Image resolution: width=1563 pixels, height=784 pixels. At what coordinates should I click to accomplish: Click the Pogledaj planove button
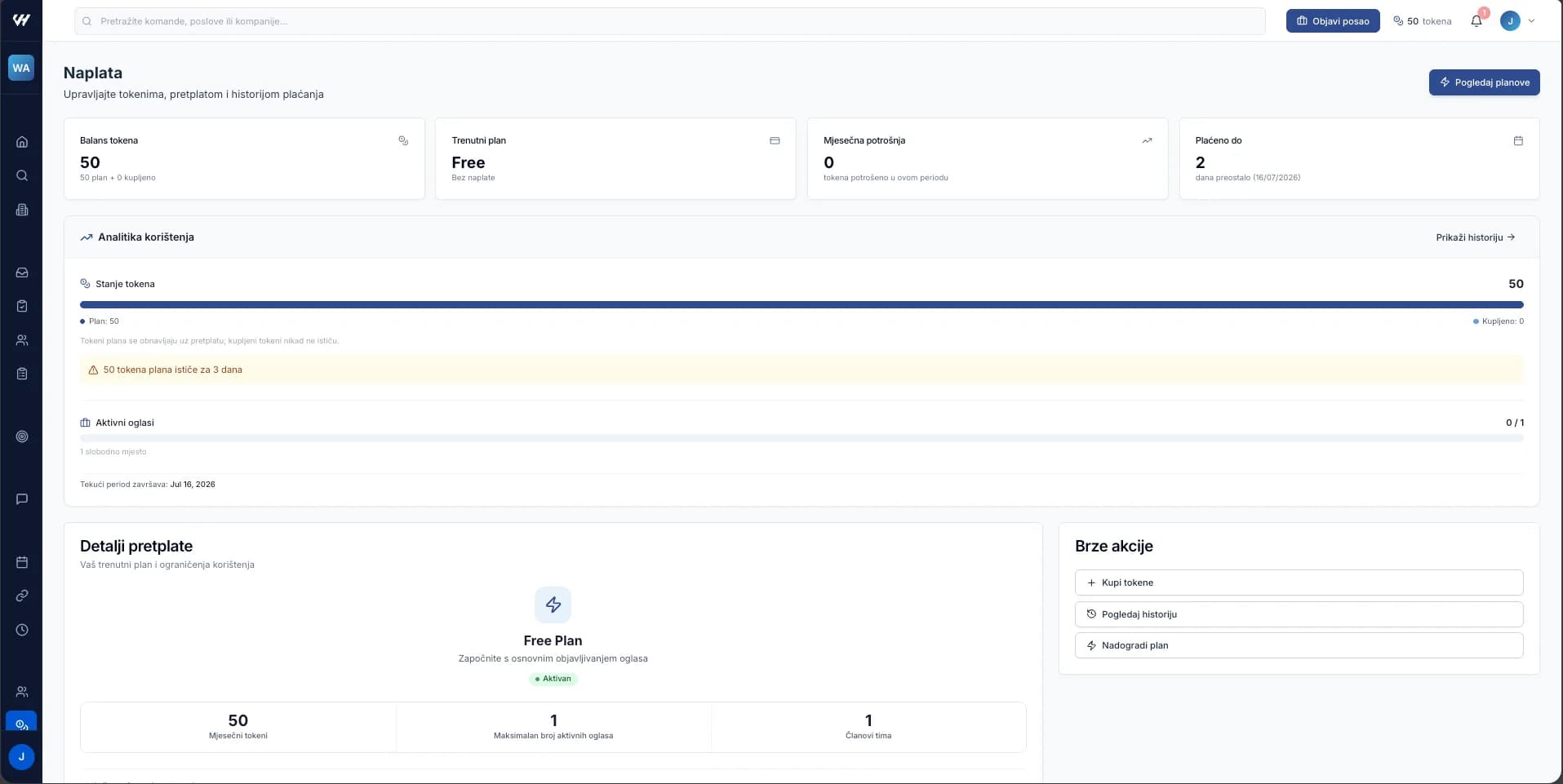[1484, 82]
